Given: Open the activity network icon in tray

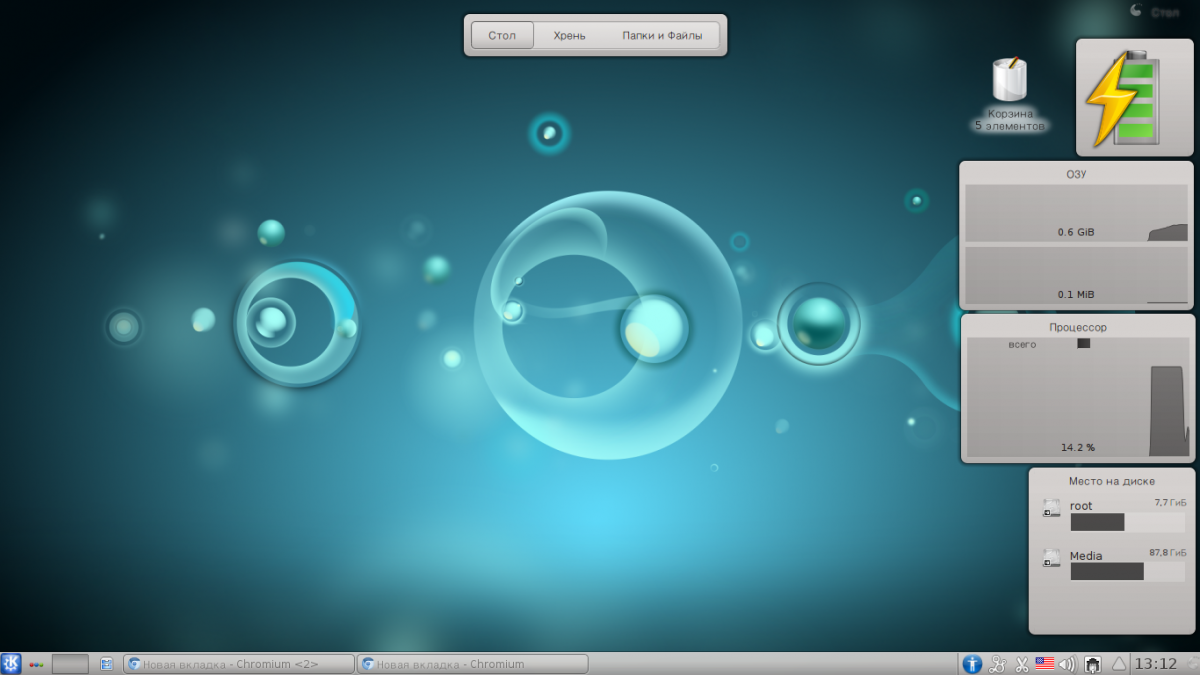Looking at the screenshot, I should click(x=997, y=663).
